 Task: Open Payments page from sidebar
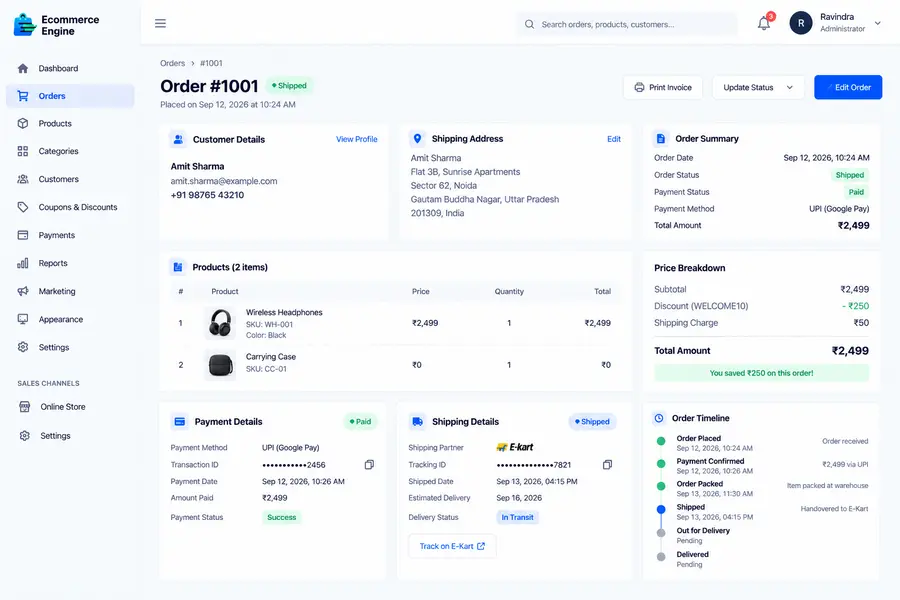70,235
